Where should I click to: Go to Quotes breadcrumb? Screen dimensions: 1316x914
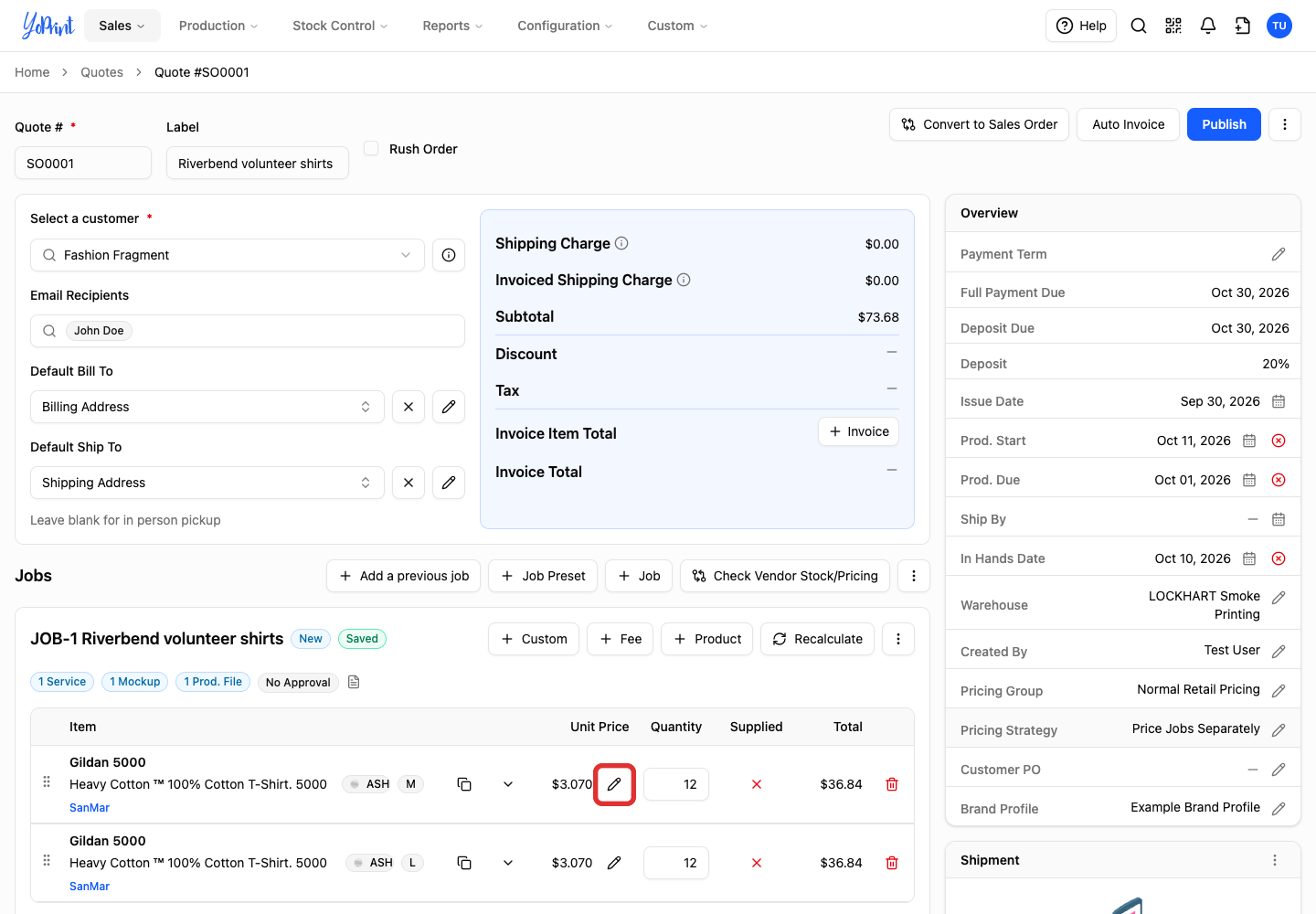pos(101,72)
